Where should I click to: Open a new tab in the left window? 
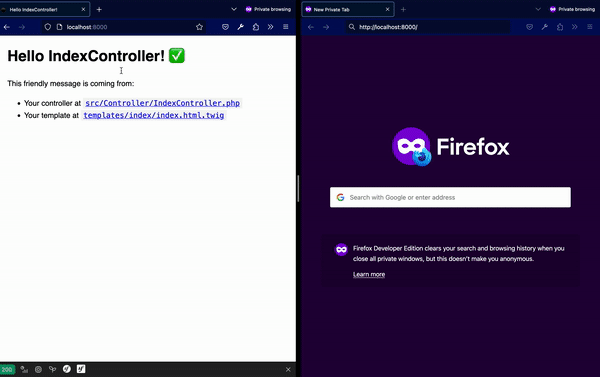click(x=99, y=10)
